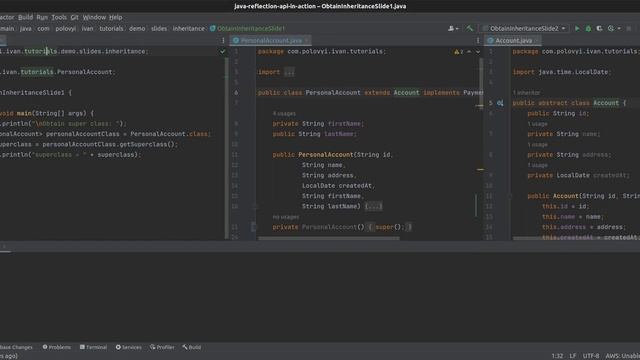Expand folded 'super();' private constructor block
Screen dimensions: 640x360
click(390, 227)
